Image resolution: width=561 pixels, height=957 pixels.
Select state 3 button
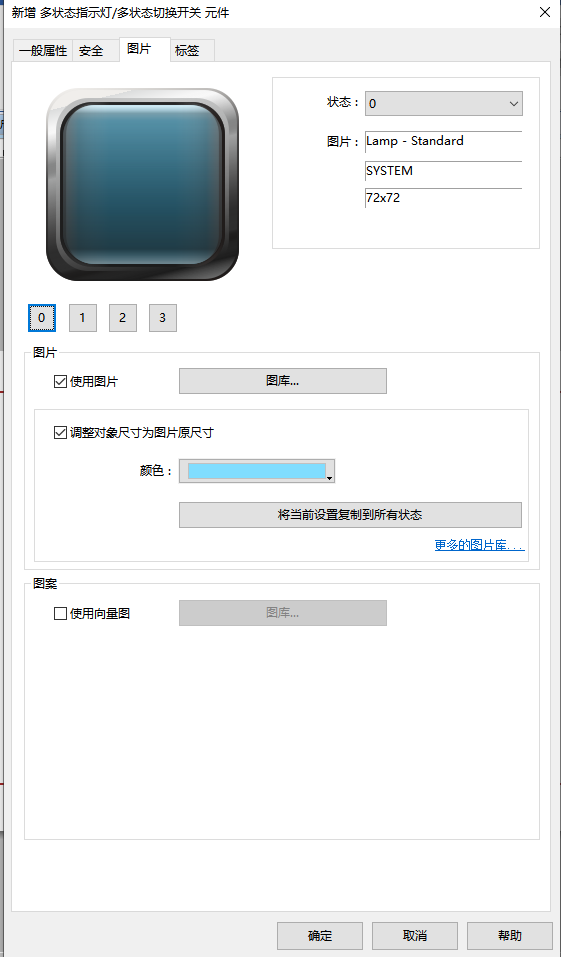click(x=162, y=317)
